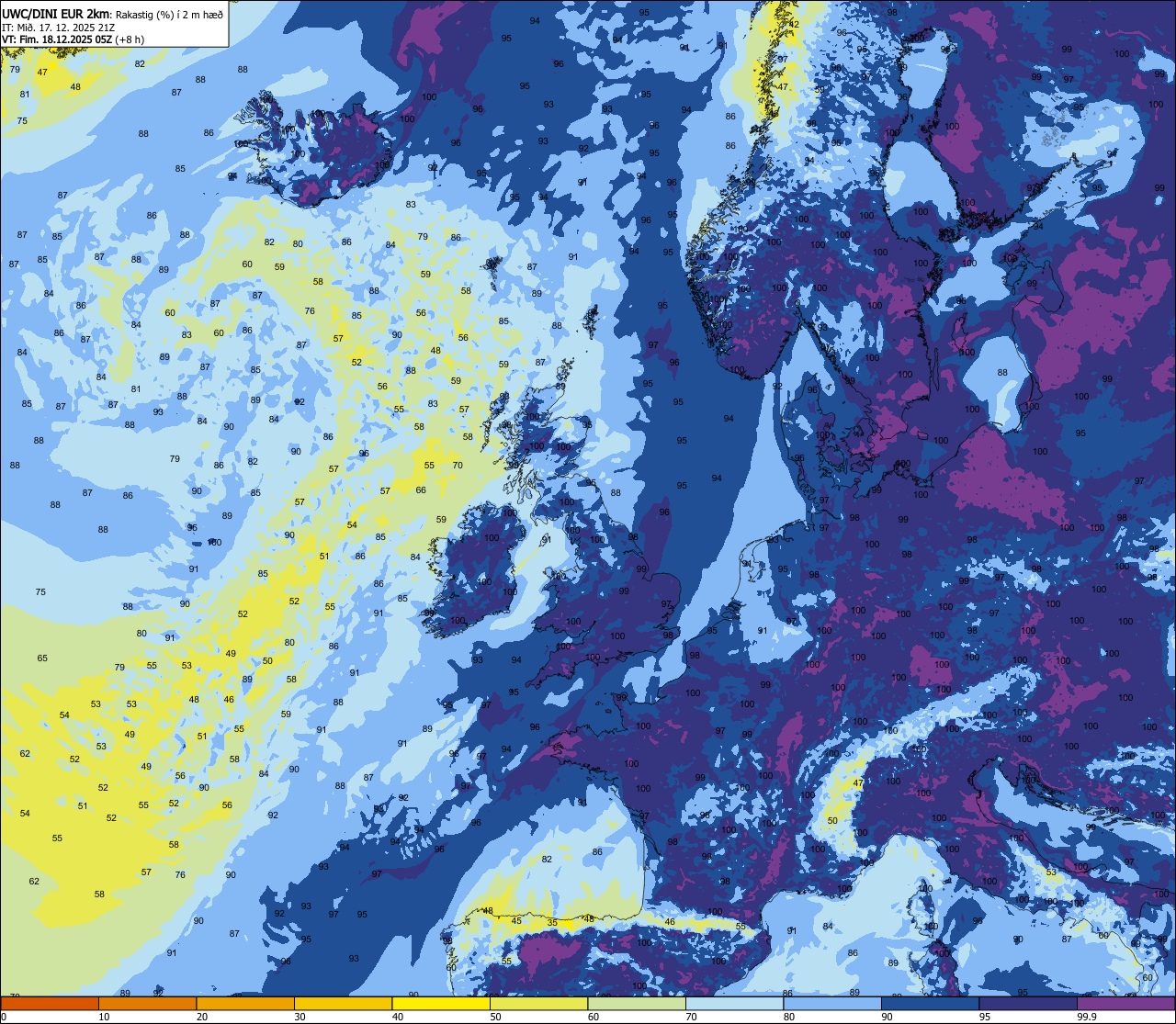Click the 99.9 tick label on colorbar

coord(1086,1017)
